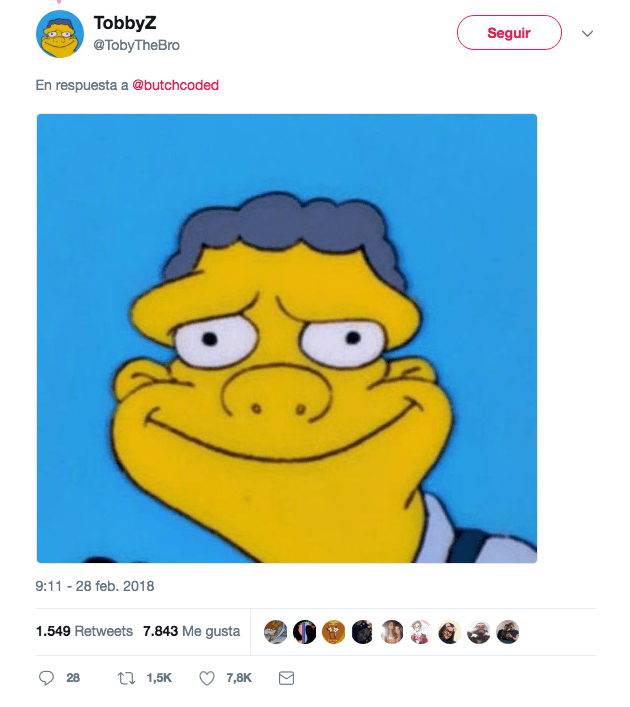The width and height of the screenshot is (630, 707).
Task: View the 7.843 Me gusta list
Action: coord(191,631)
